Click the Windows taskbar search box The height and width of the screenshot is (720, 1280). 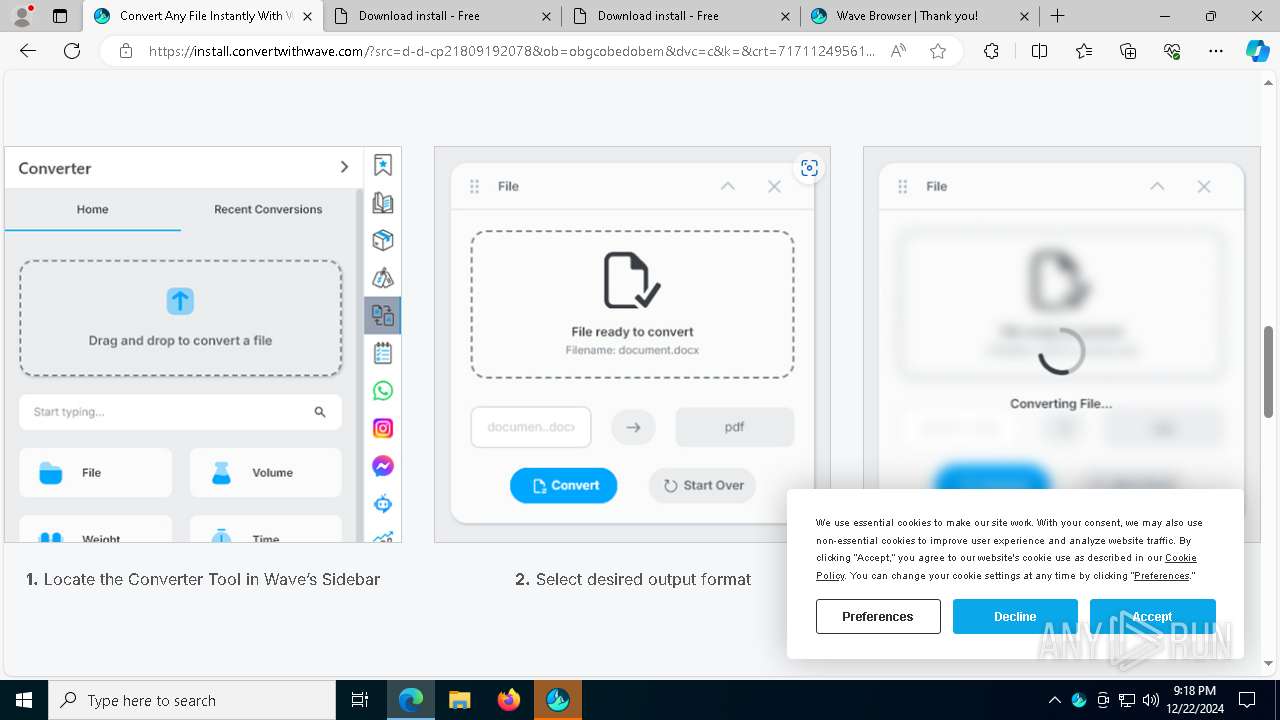point(192,700)
